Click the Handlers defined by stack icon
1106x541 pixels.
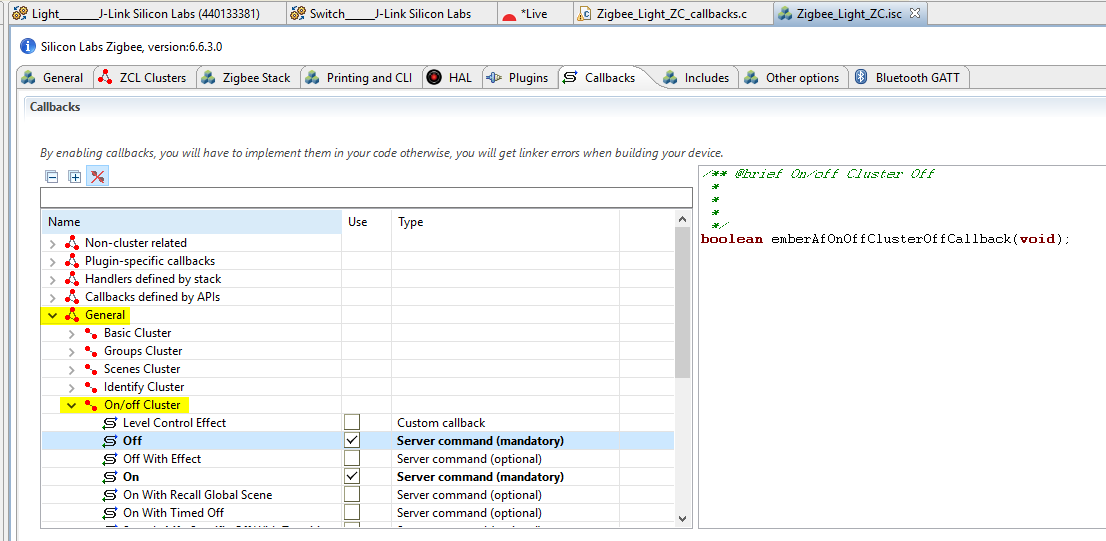[71, 279]
